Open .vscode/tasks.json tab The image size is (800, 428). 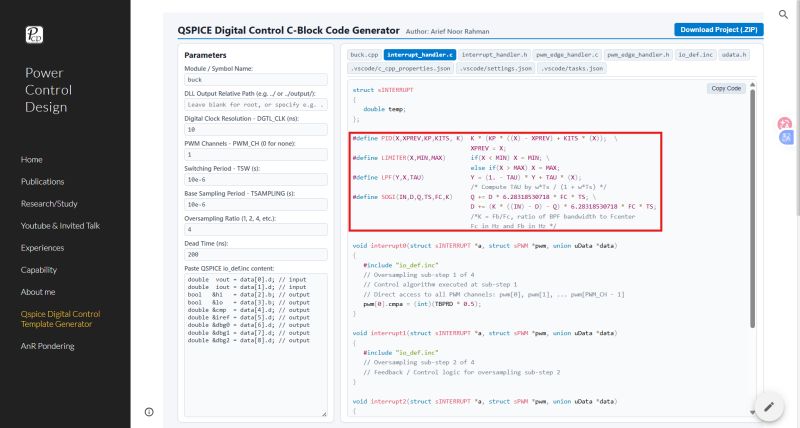pyautogui.click(x=572, y=68)
